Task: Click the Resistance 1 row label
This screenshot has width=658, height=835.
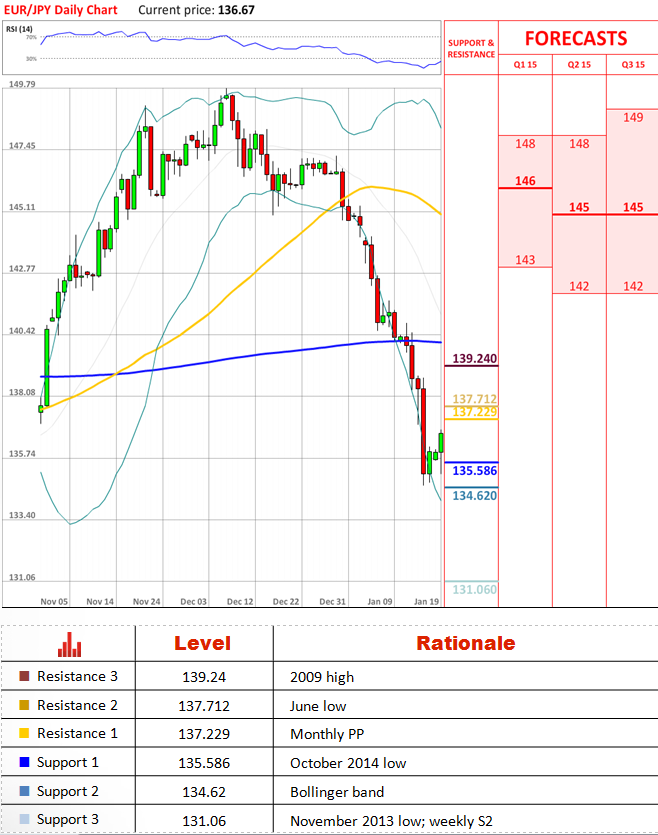Action: (x=77, y=733)
